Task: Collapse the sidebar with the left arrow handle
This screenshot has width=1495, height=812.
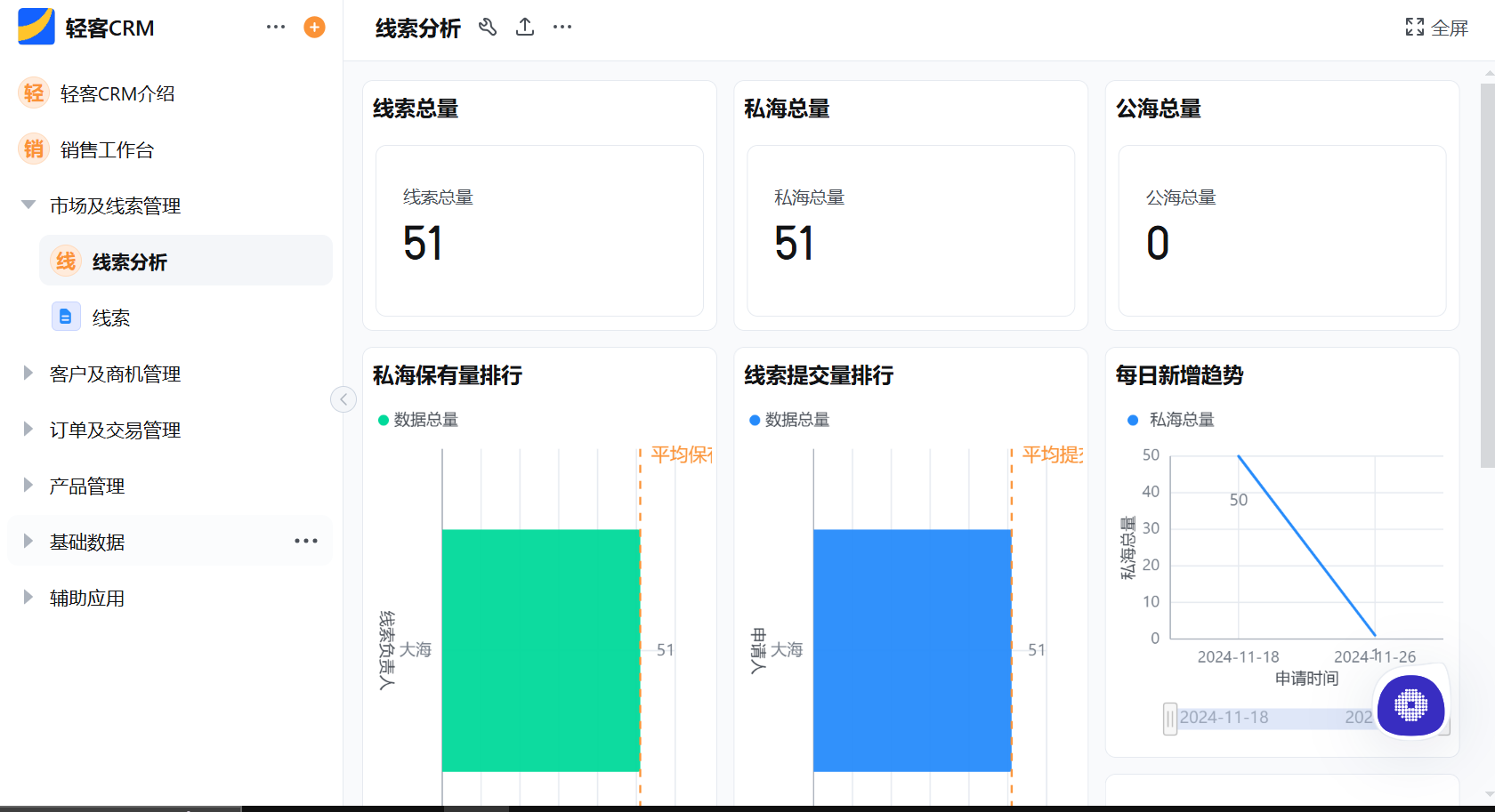Action: click(343, 399)
